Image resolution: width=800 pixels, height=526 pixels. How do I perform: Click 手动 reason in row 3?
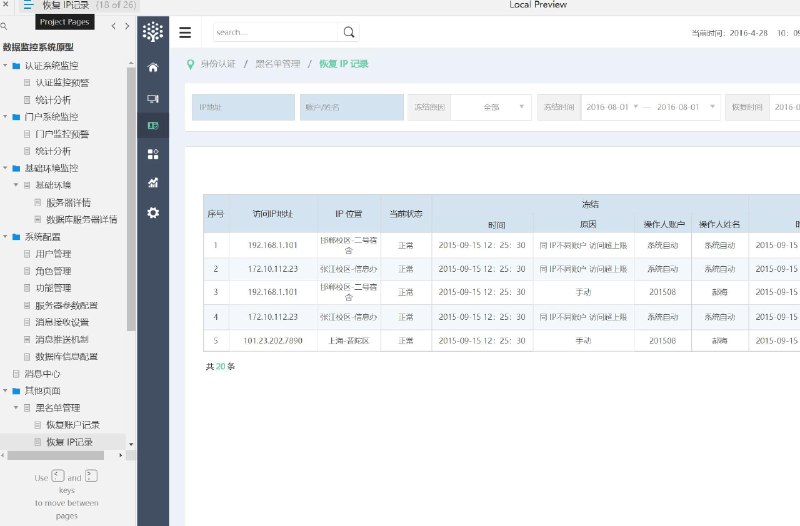tap(583, 292)
